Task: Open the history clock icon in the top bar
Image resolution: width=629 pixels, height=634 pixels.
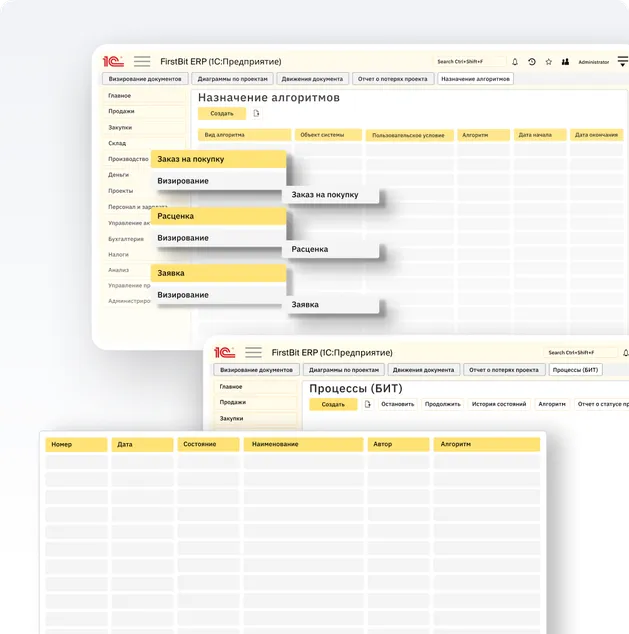Action: pyautogui.click(x=532, y=62)
